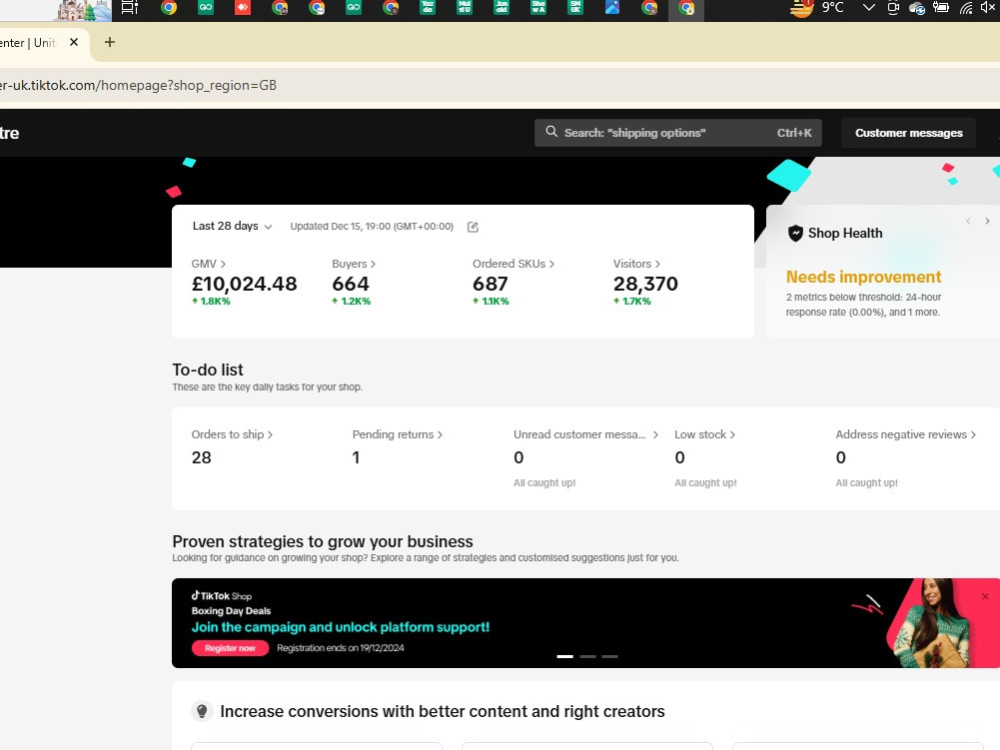The image size is (1000, 750).
Task: Click the Shop Health heading
Action: (x=845, y=233)
